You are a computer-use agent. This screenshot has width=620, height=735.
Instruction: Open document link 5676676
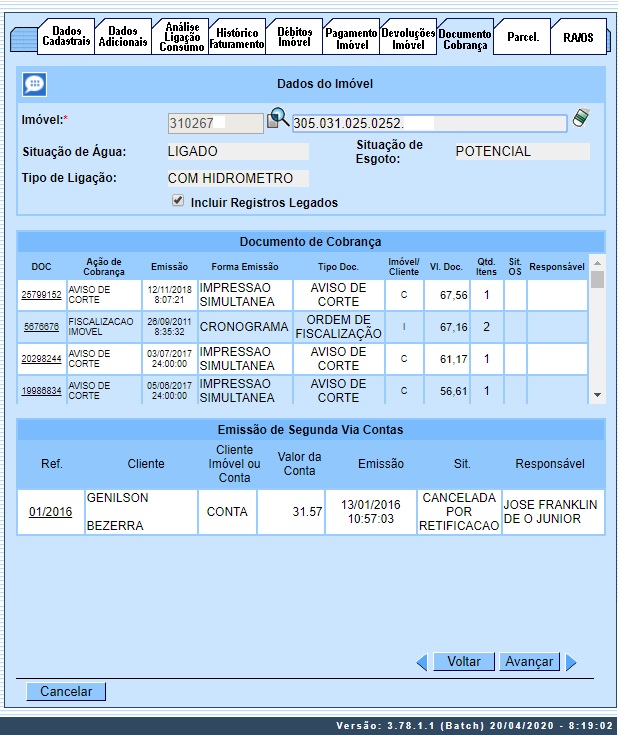point(42,327)
